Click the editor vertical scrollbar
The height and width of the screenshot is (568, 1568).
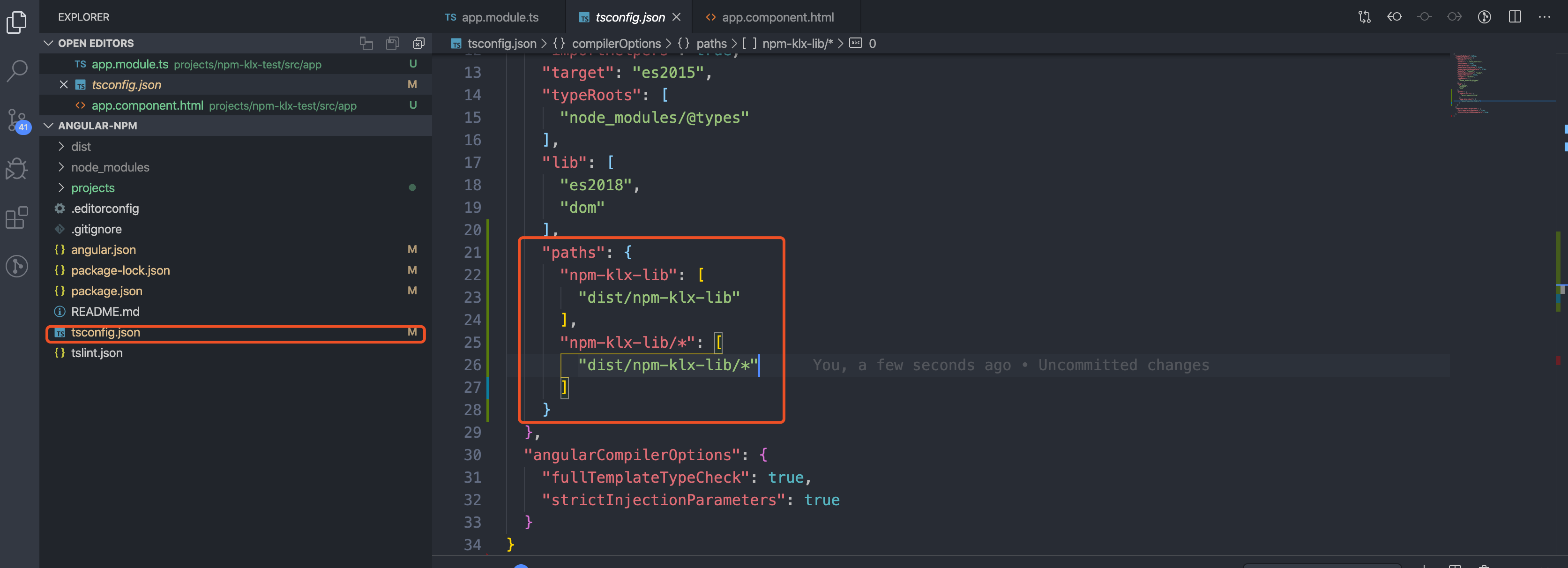click(1562, 305)
